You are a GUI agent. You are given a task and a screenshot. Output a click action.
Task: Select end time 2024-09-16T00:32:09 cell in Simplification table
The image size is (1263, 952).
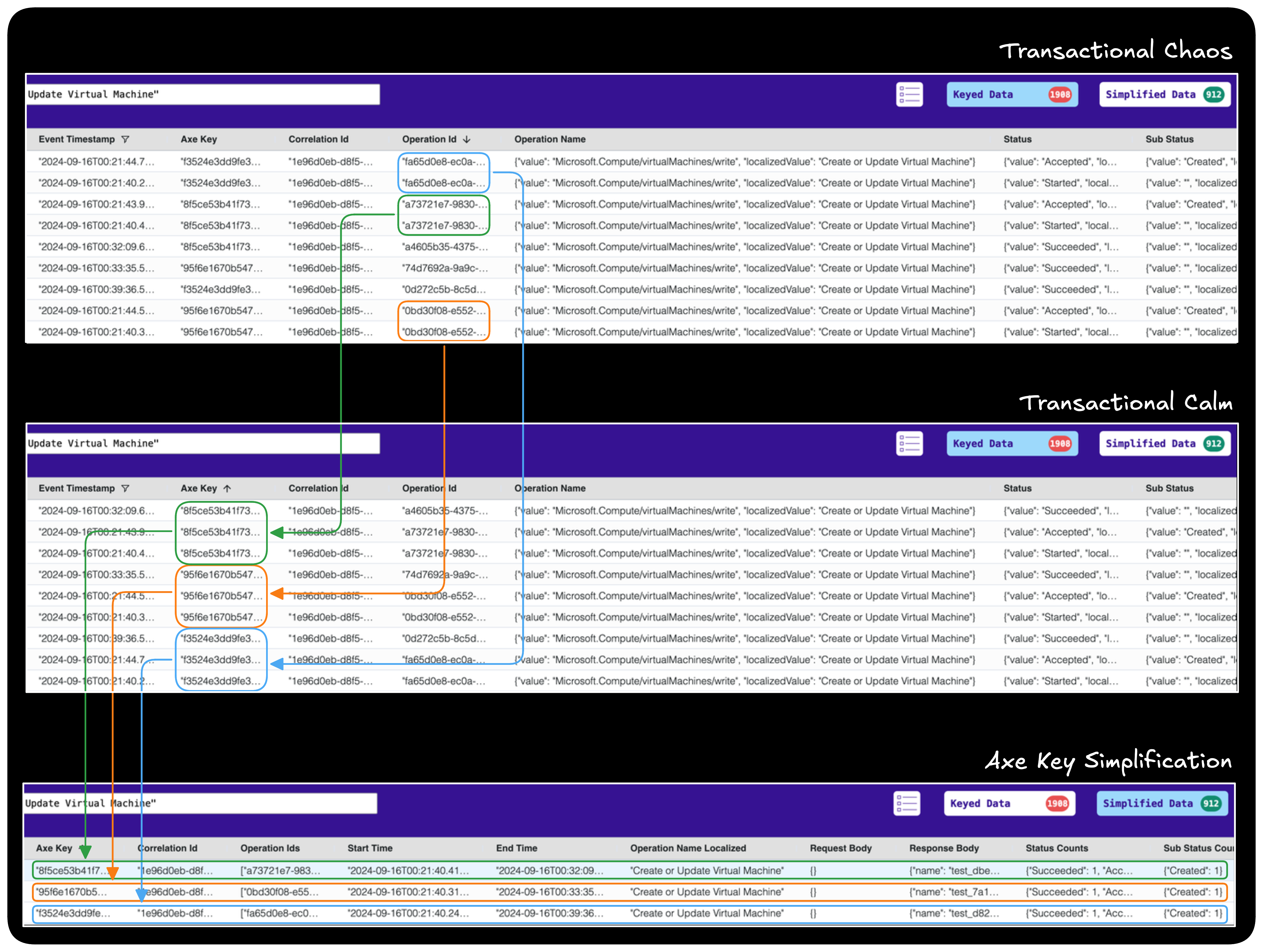pos(550,870)
